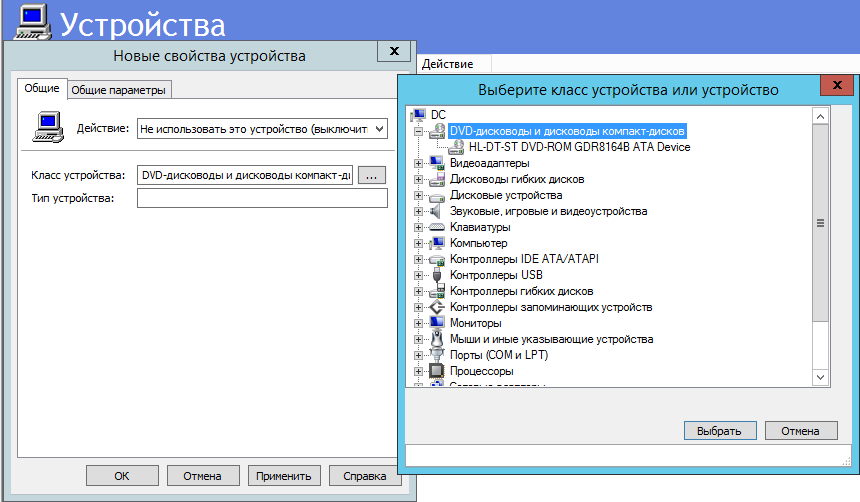This screenshot has width=860, height=502.
Task: Click the sound devices speaker icon
Action: pyautogui.click(x=437, y=211)
